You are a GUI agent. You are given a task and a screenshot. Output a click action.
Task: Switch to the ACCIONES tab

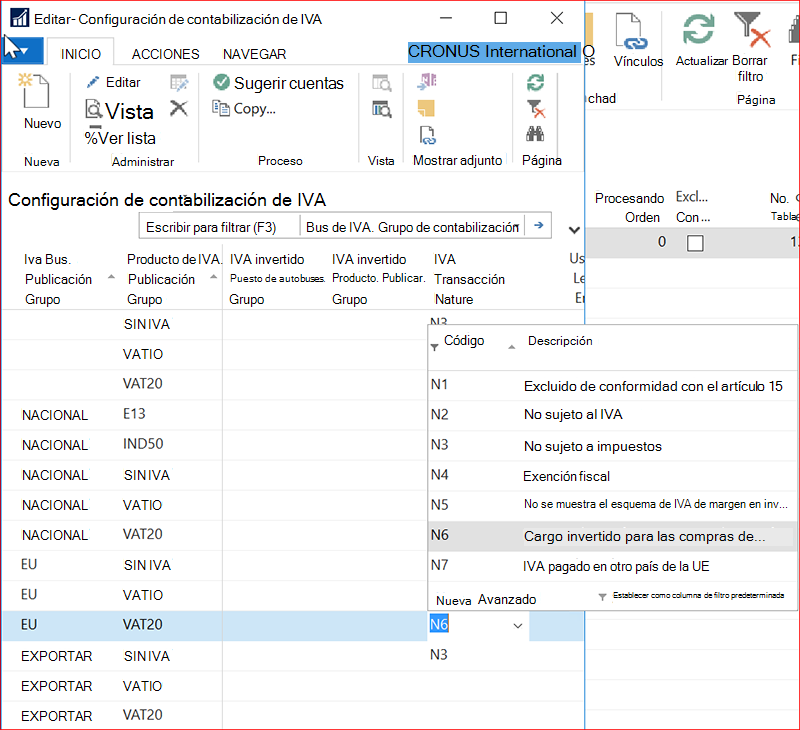click(x=165, y=54)
